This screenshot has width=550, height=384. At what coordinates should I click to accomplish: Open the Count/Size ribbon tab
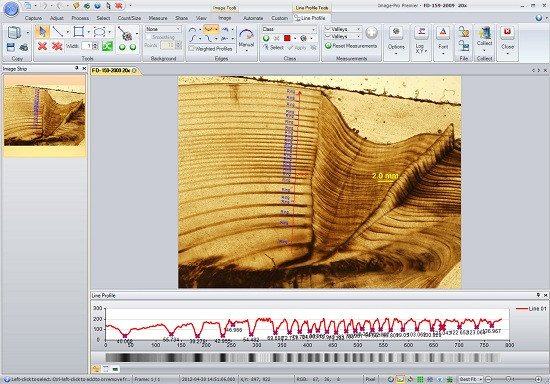coord(129,18)
